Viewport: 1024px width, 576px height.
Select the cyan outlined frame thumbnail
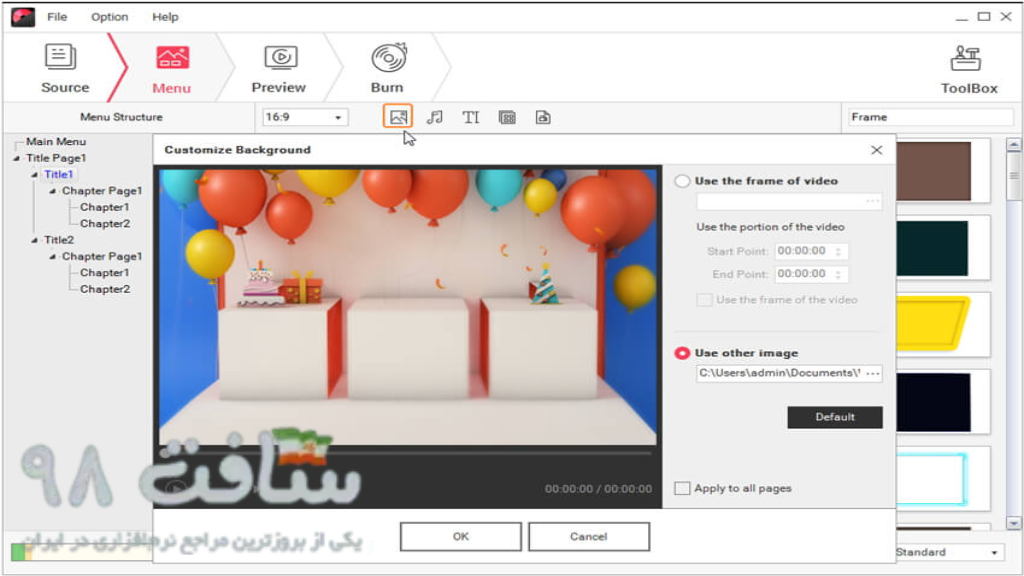click(932, 479)
